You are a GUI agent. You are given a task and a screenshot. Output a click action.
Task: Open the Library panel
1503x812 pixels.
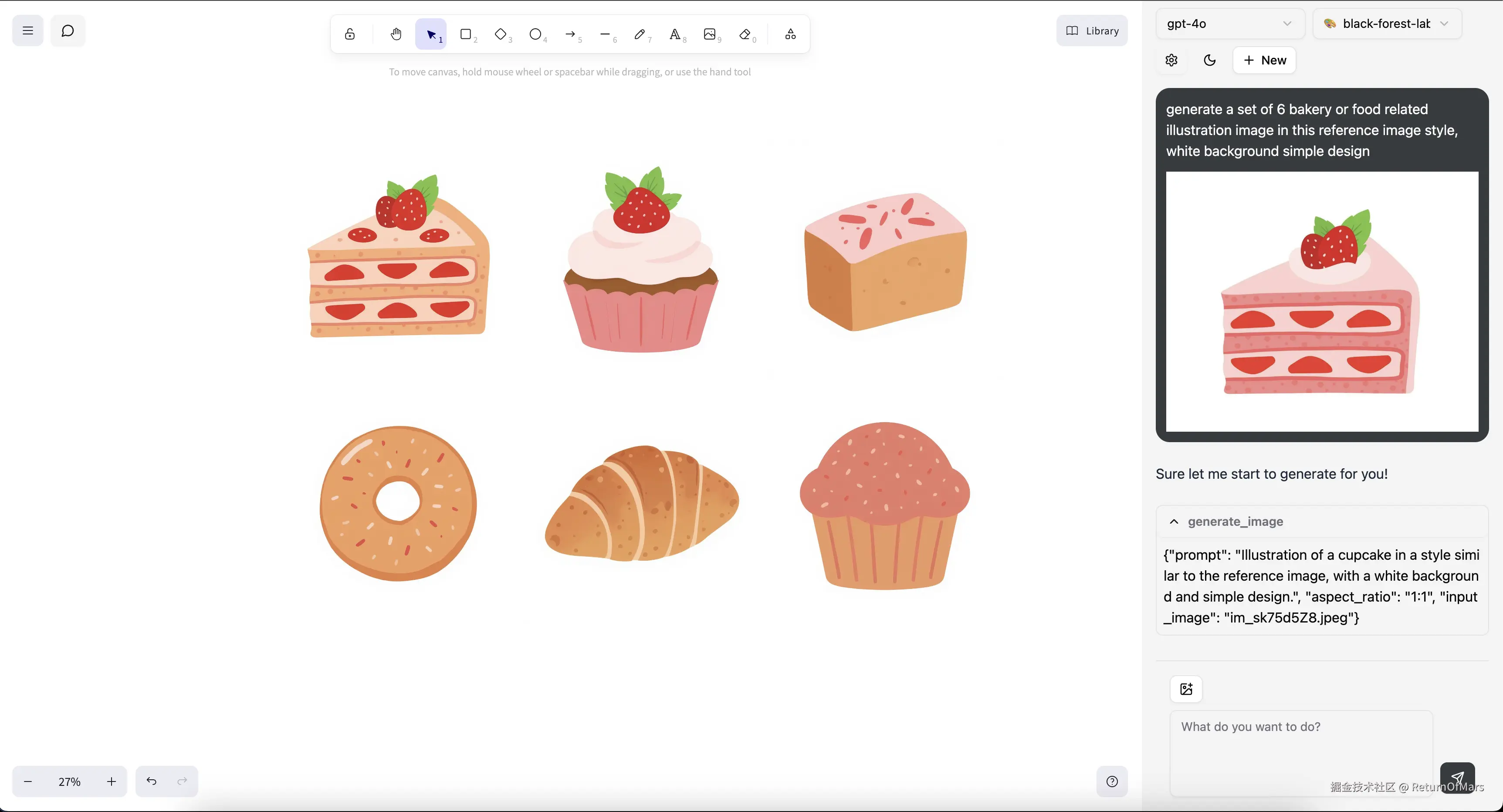coord(1092,30)
